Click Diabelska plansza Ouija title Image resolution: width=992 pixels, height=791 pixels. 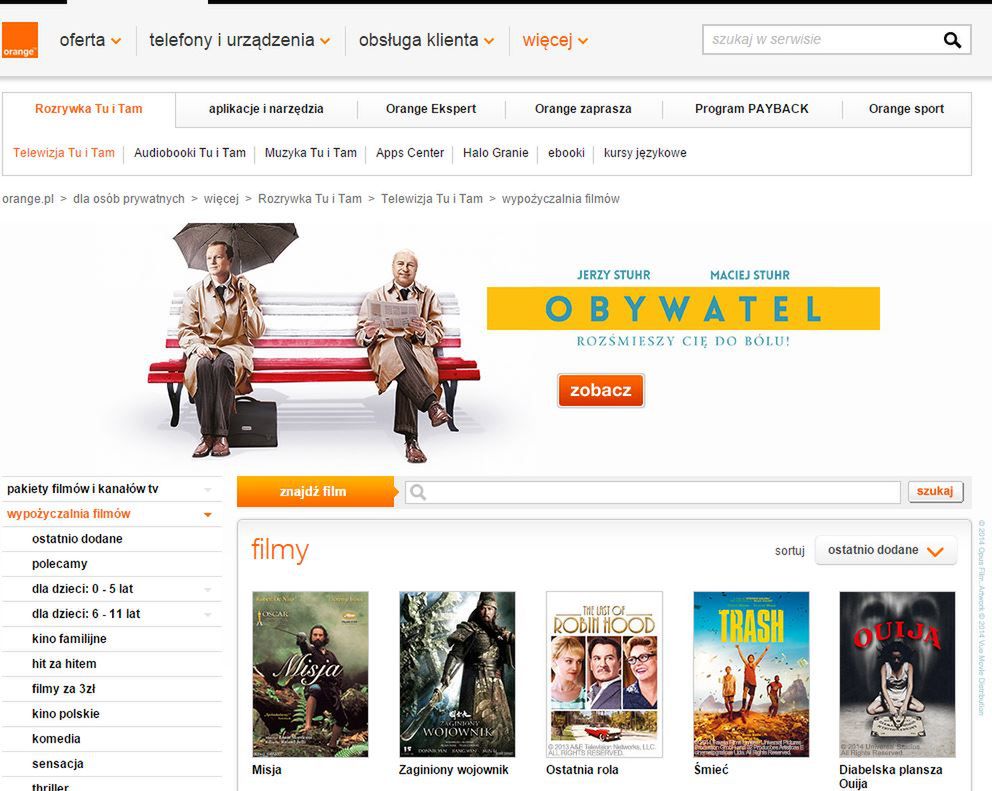[x=891, y=777]
